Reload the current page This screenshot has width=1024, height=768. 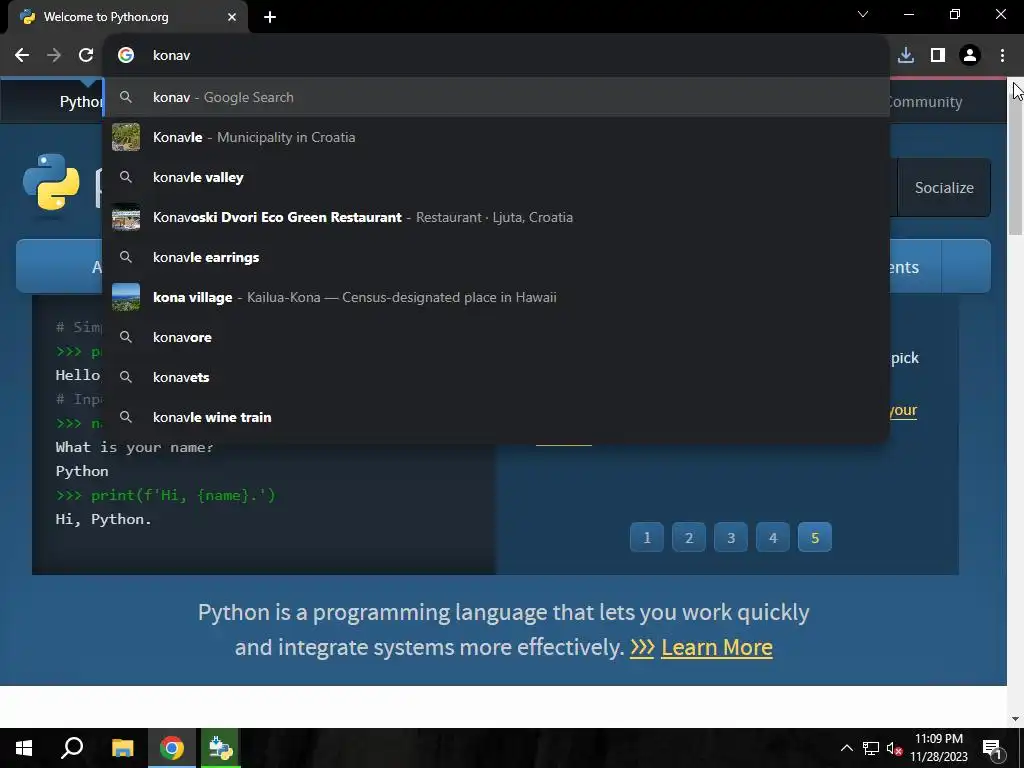86,56
